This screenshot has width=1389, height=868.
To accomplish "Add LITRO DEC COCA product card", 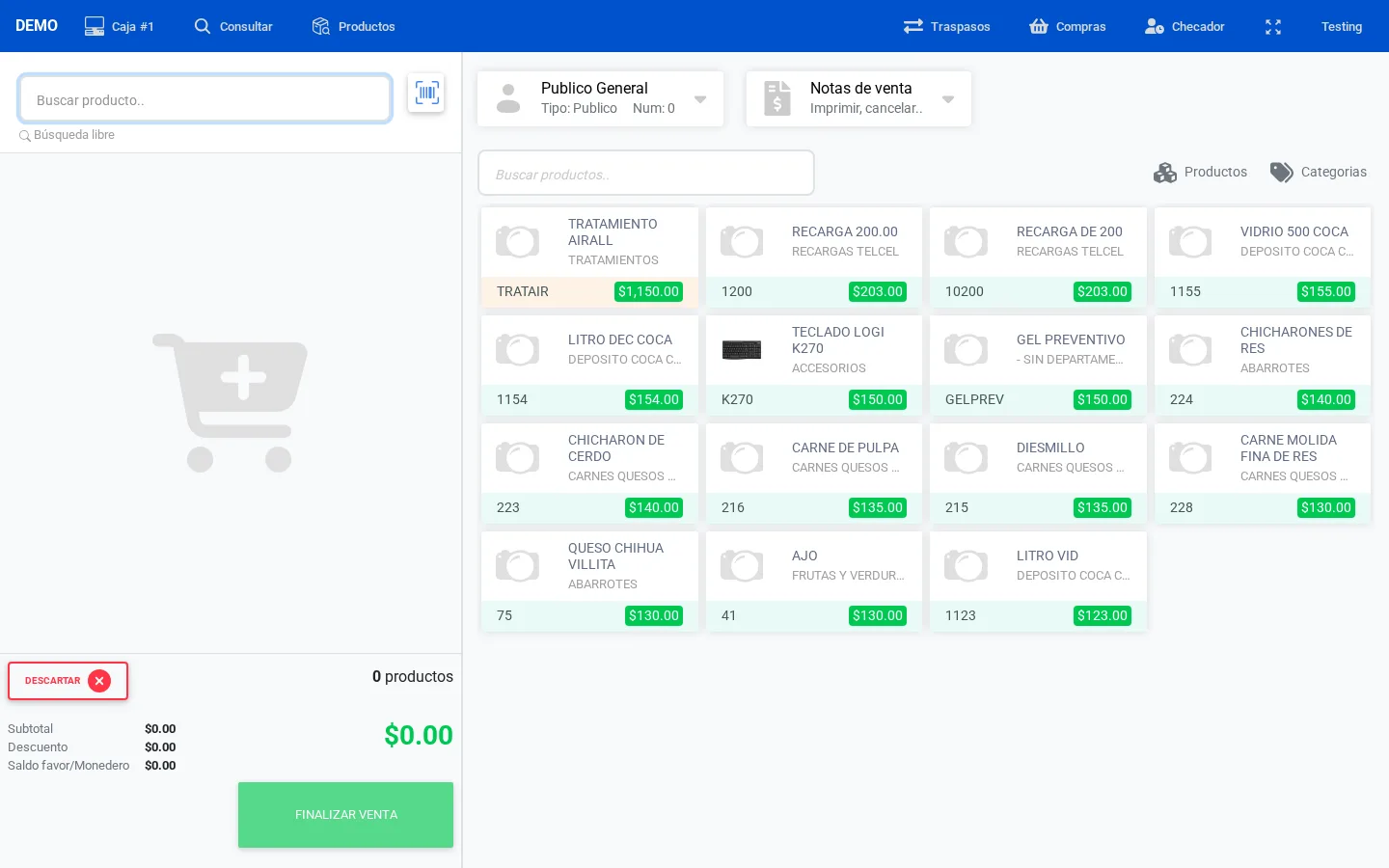I will point(589,366).
